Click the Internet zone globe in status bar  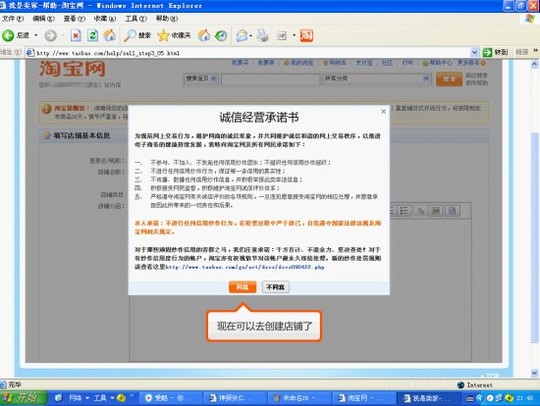point(460,385)
